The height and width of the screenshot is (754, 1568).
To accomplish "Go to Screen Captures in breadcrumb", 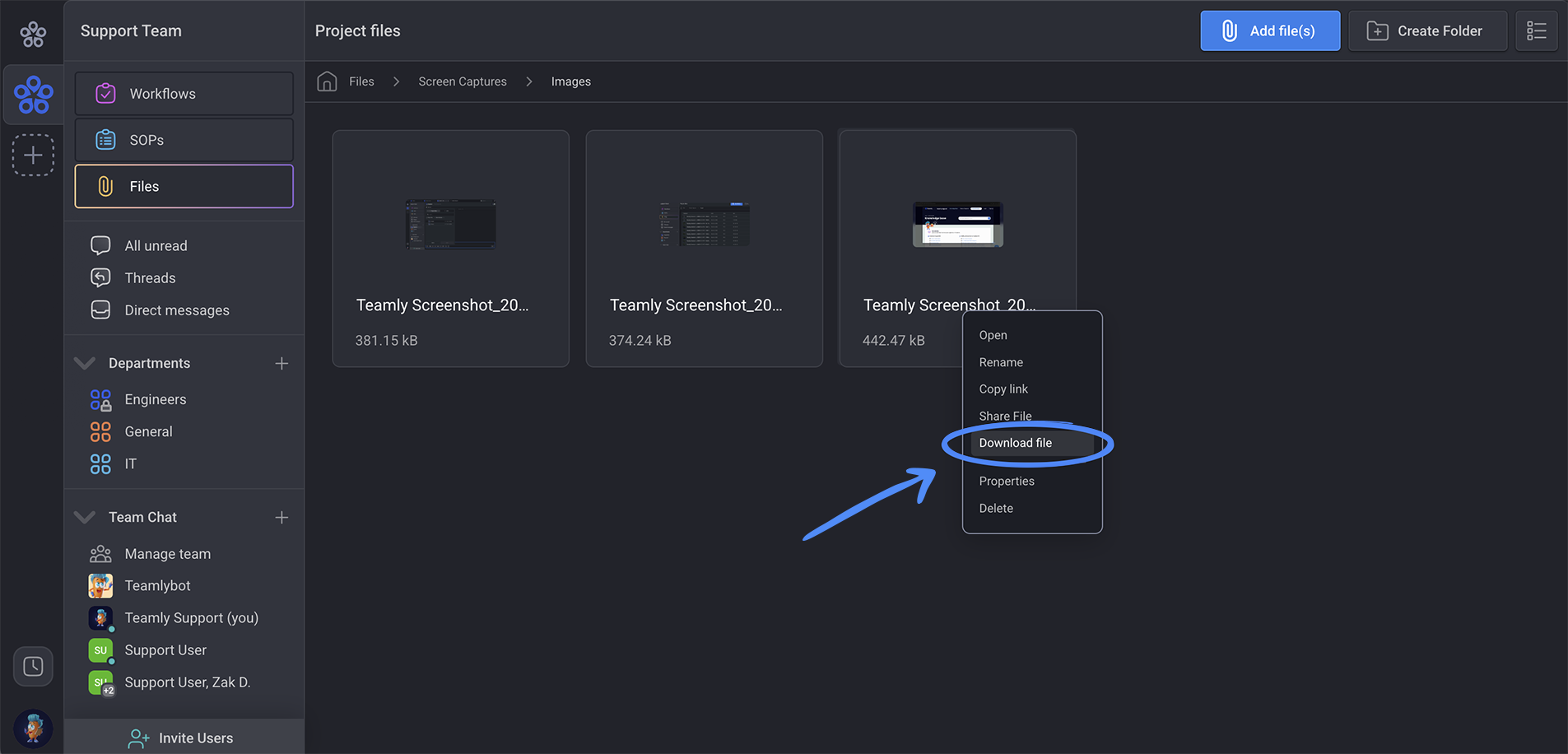I will coord(463,81).
